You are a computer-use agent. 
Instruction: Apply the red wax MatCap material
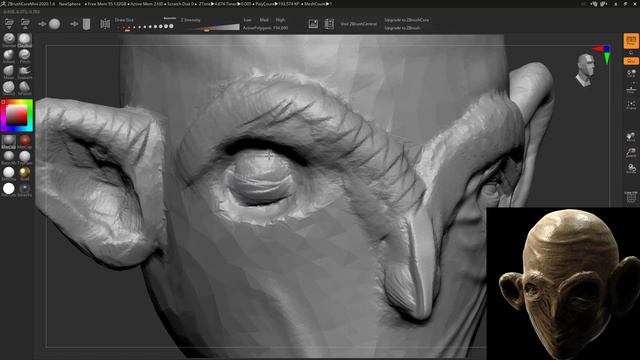25,141
